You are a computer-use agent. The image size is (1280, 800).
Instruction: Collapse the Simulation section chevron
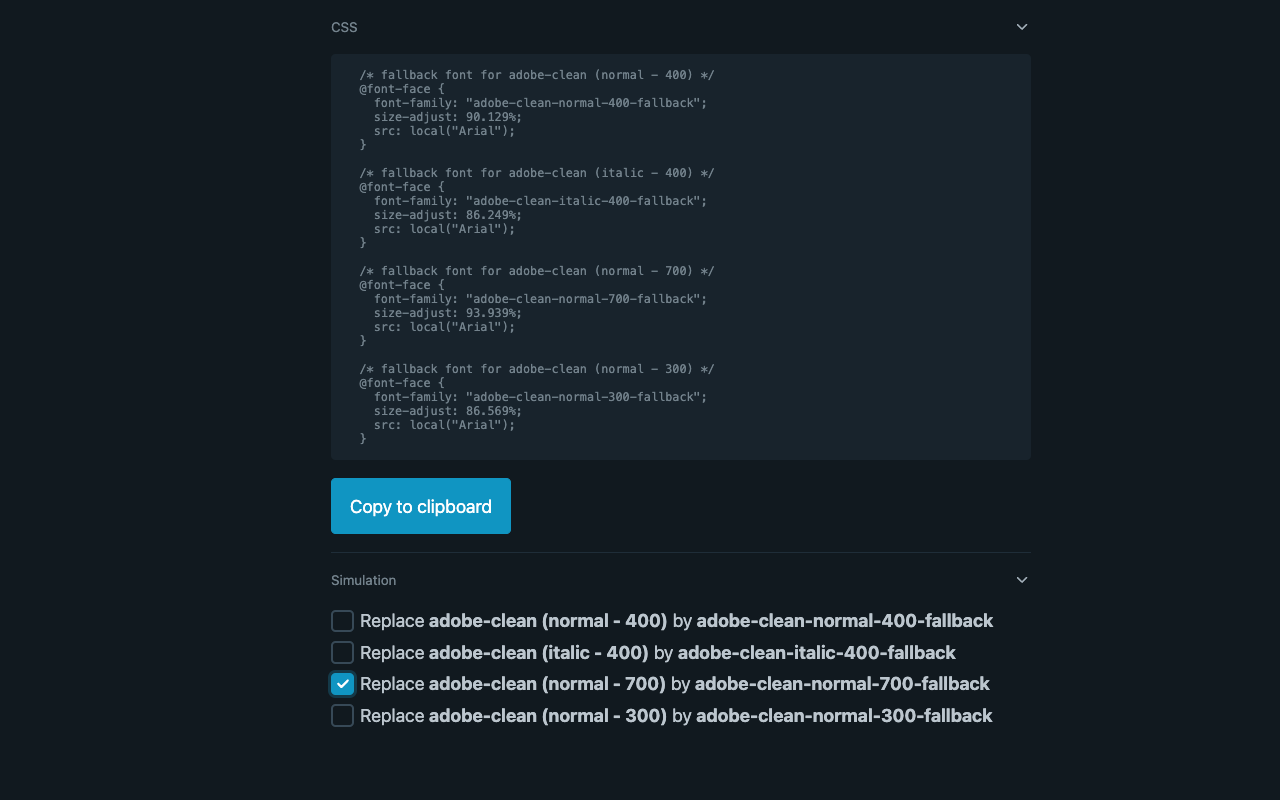1021,580
